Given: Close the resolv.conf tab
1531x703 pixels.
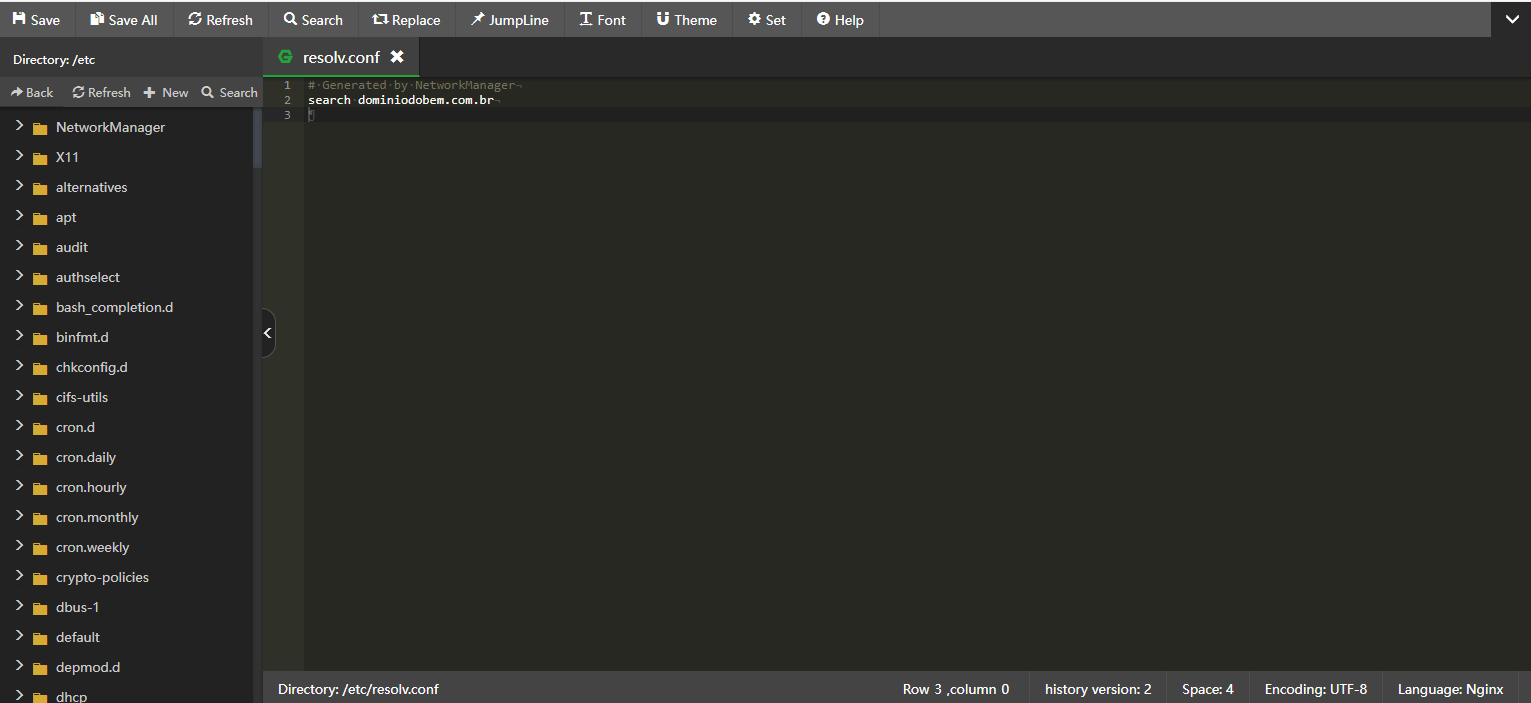Looking at the screenshot, I should 398,57.
